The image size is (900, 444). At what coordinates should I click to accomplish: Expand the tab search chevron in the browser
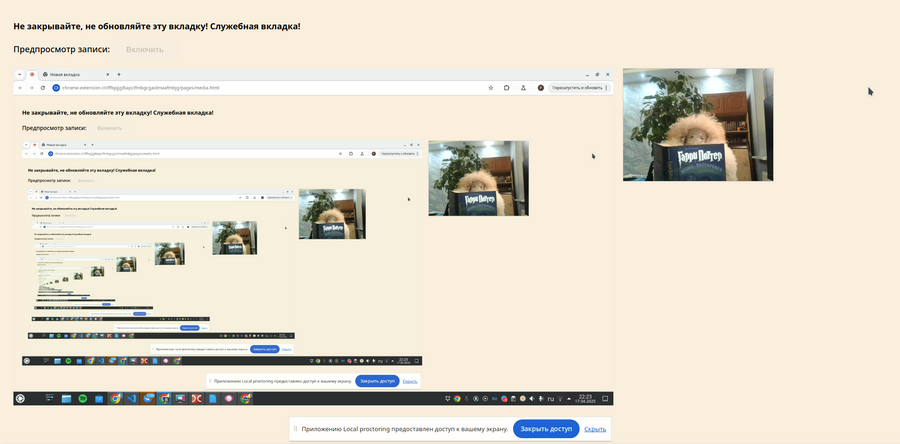point(20,75)
